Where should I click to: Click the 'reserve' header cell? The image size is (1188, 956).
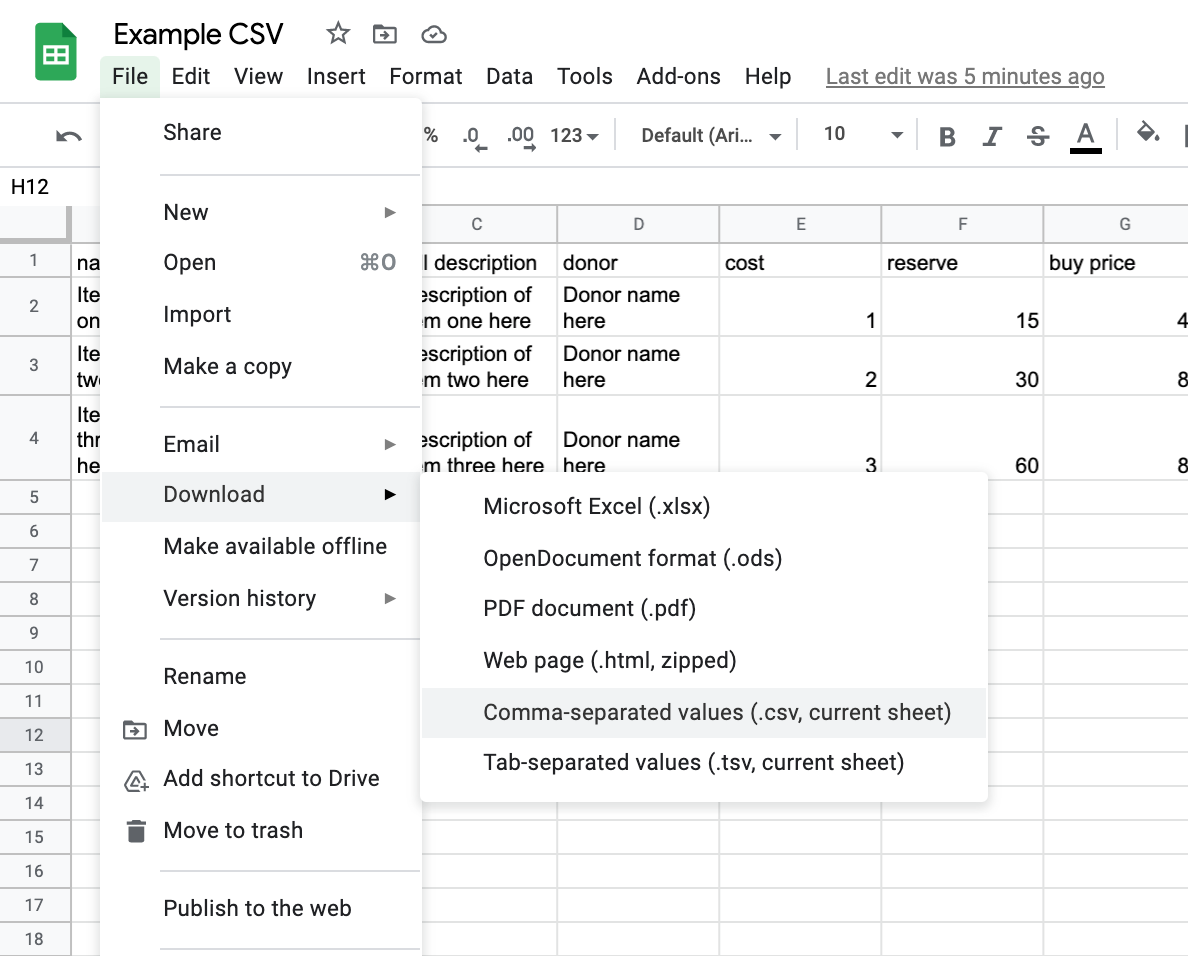point(962,262)
